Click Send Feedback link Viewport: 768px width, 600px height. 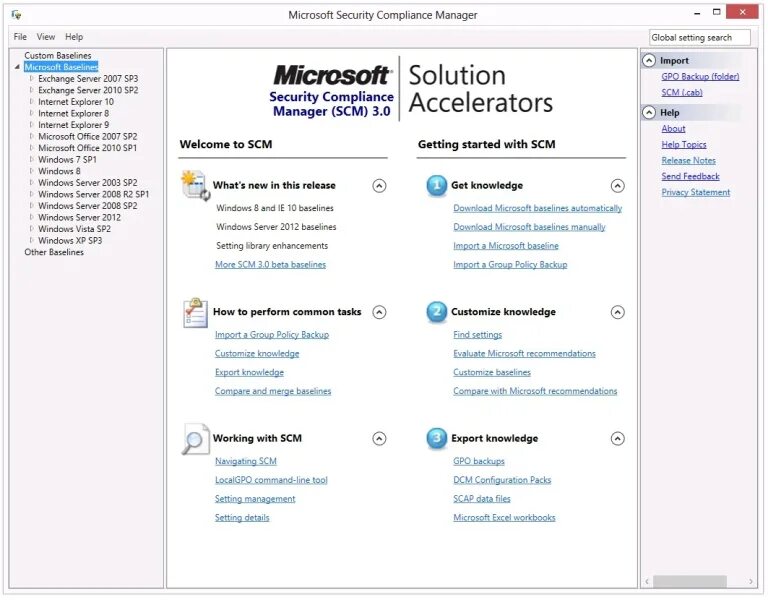[x=690, y=176]
